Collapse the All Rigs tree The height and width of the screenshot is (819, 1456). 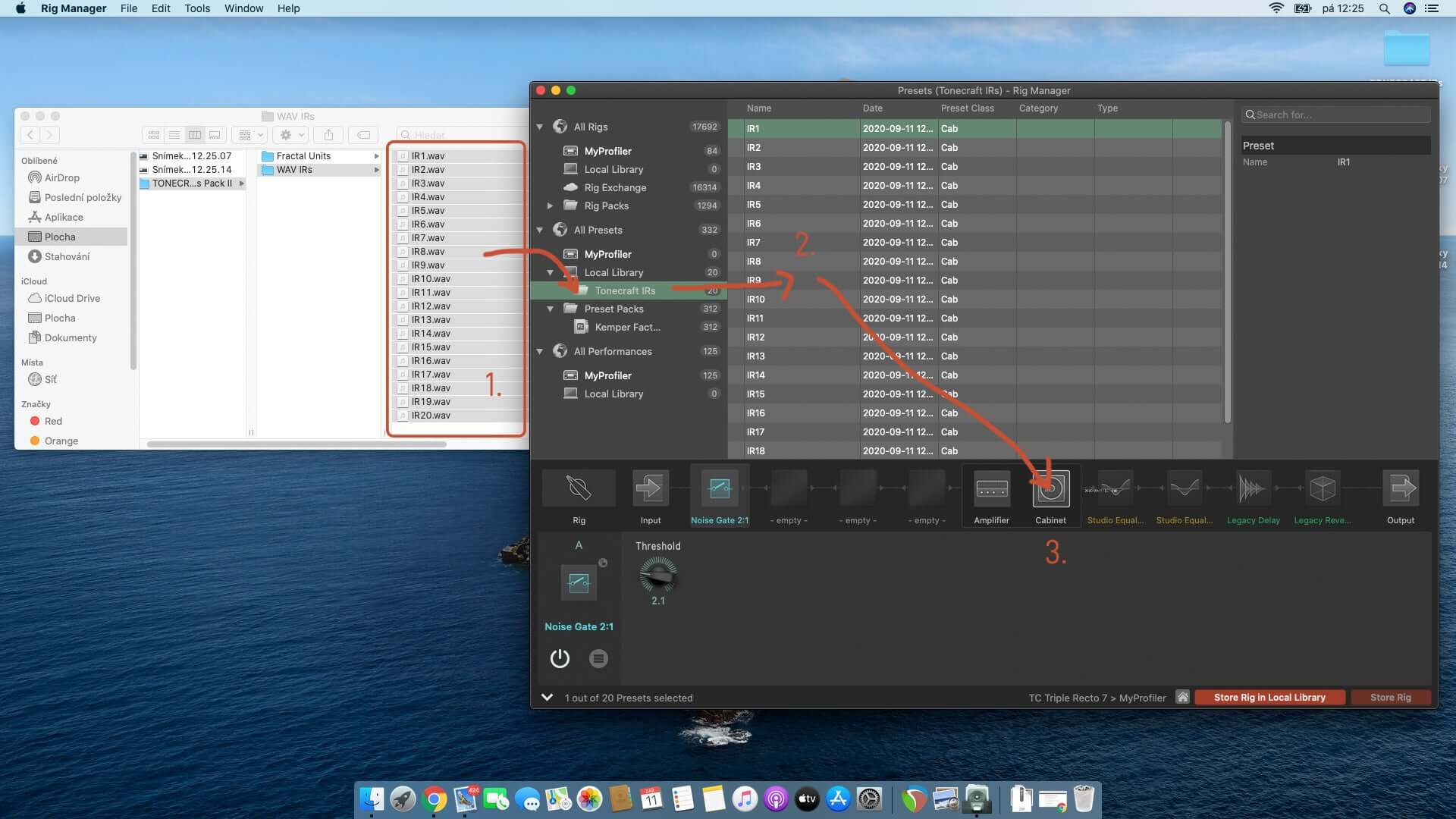pyautogui.click(x=540, y=127)
